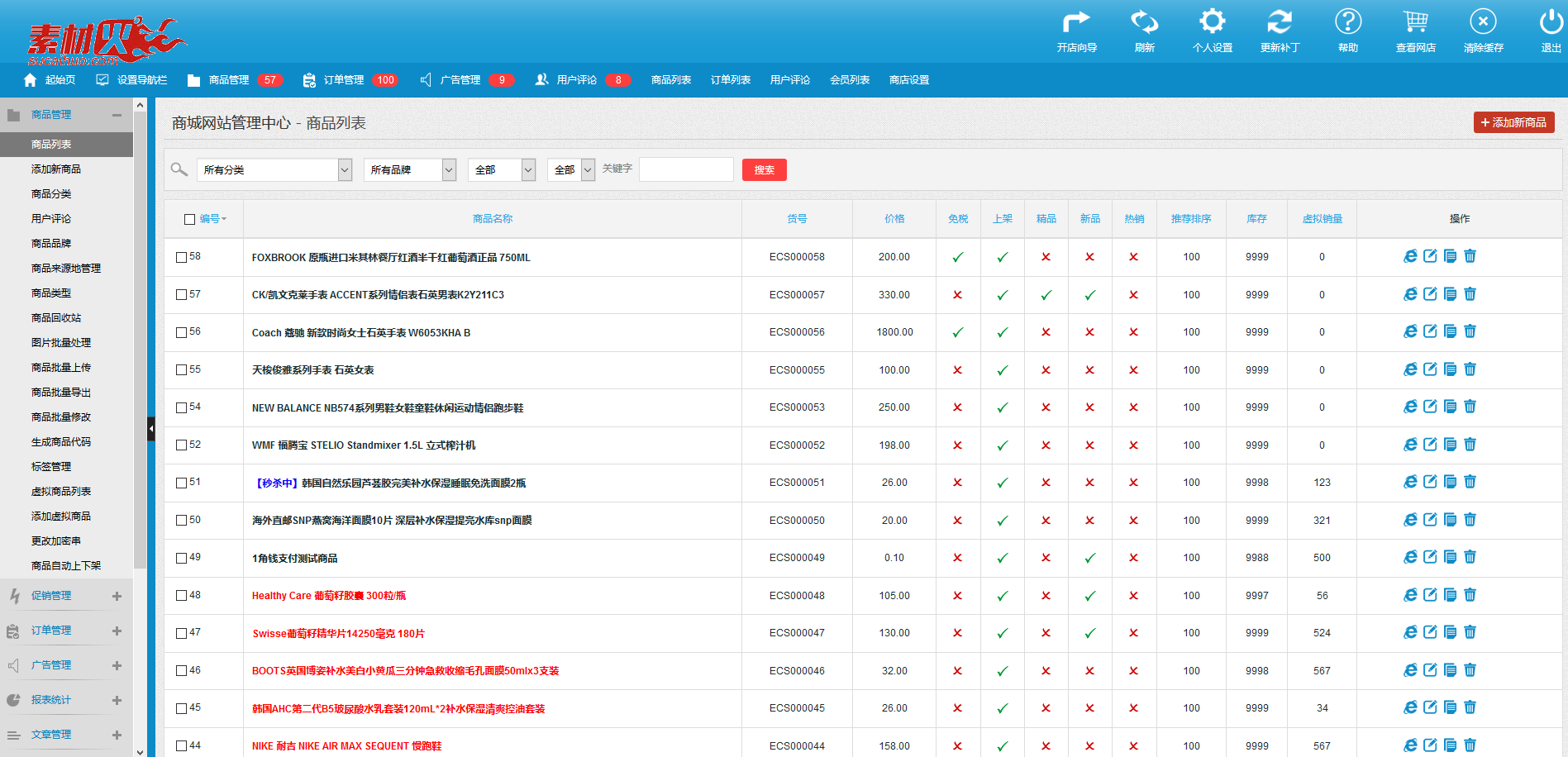Copy product 56 icon
This screenshot has width=1568, height=757.
point(1450,331)
